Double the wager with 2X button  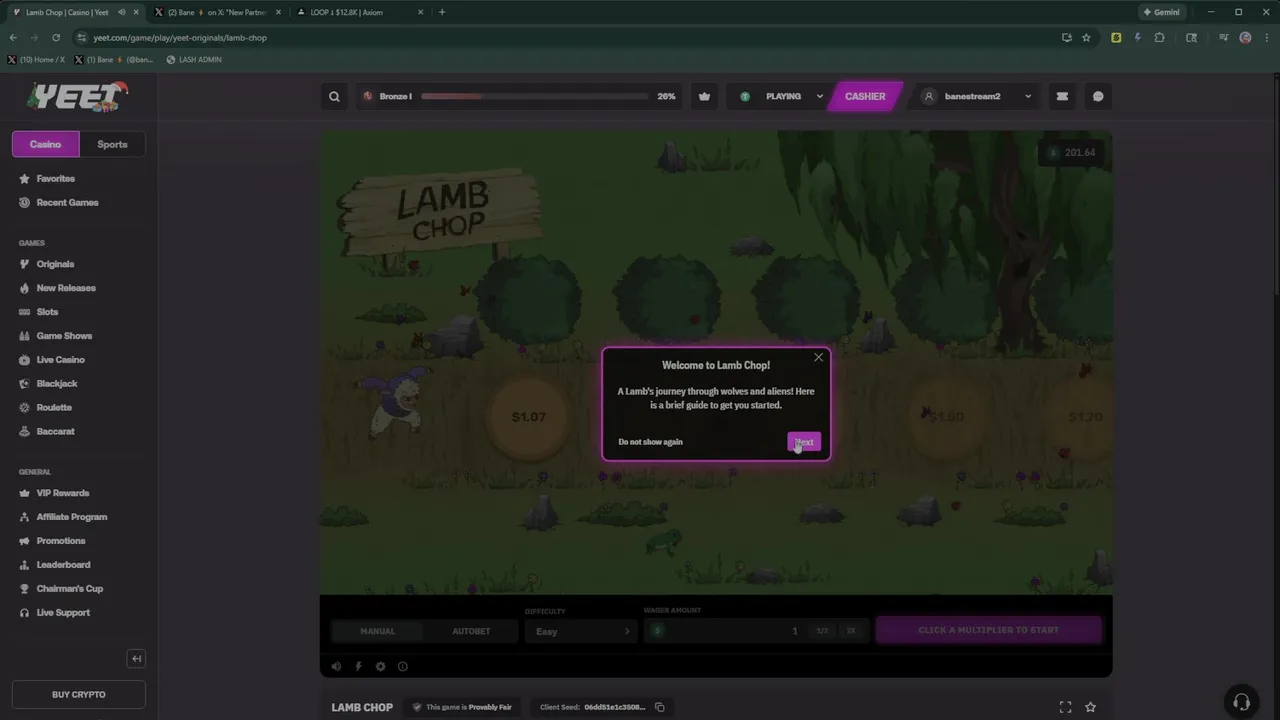(x=851, y=631)
